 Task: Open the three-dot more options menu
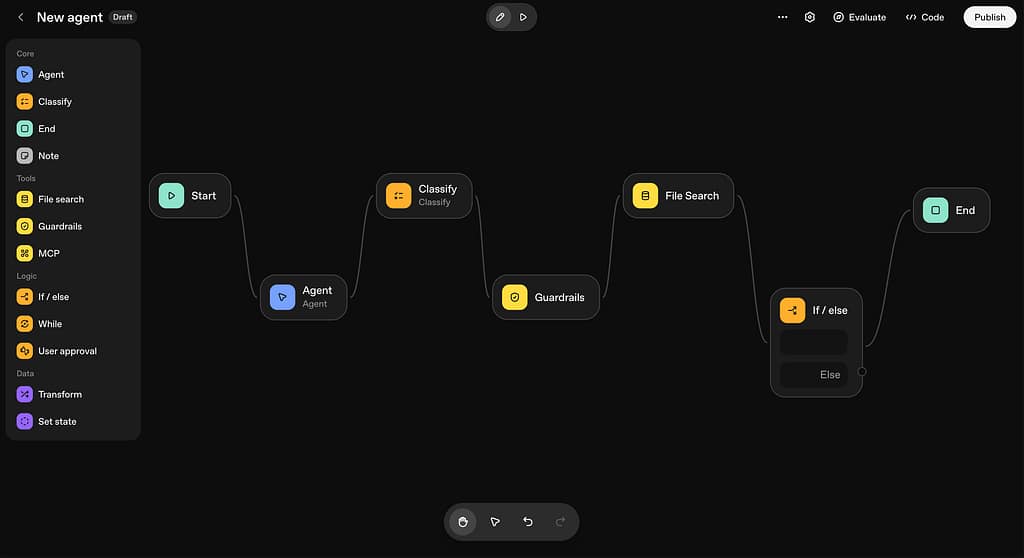point(782,17)
